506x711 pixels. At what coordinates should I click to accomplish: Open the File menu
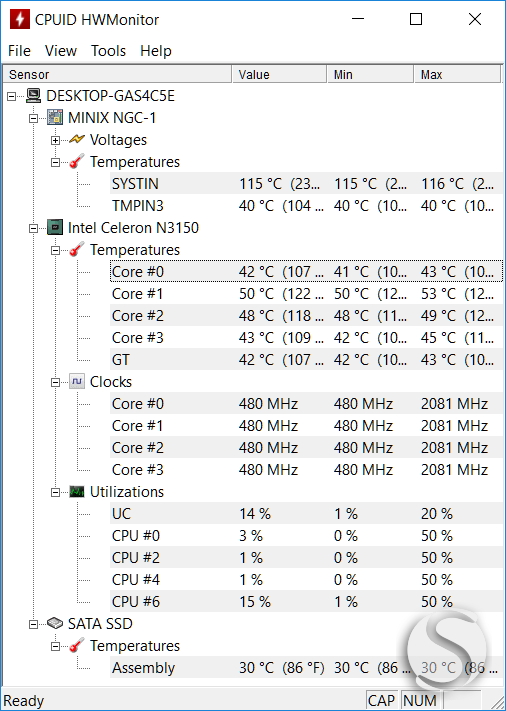tap(19, 51)
